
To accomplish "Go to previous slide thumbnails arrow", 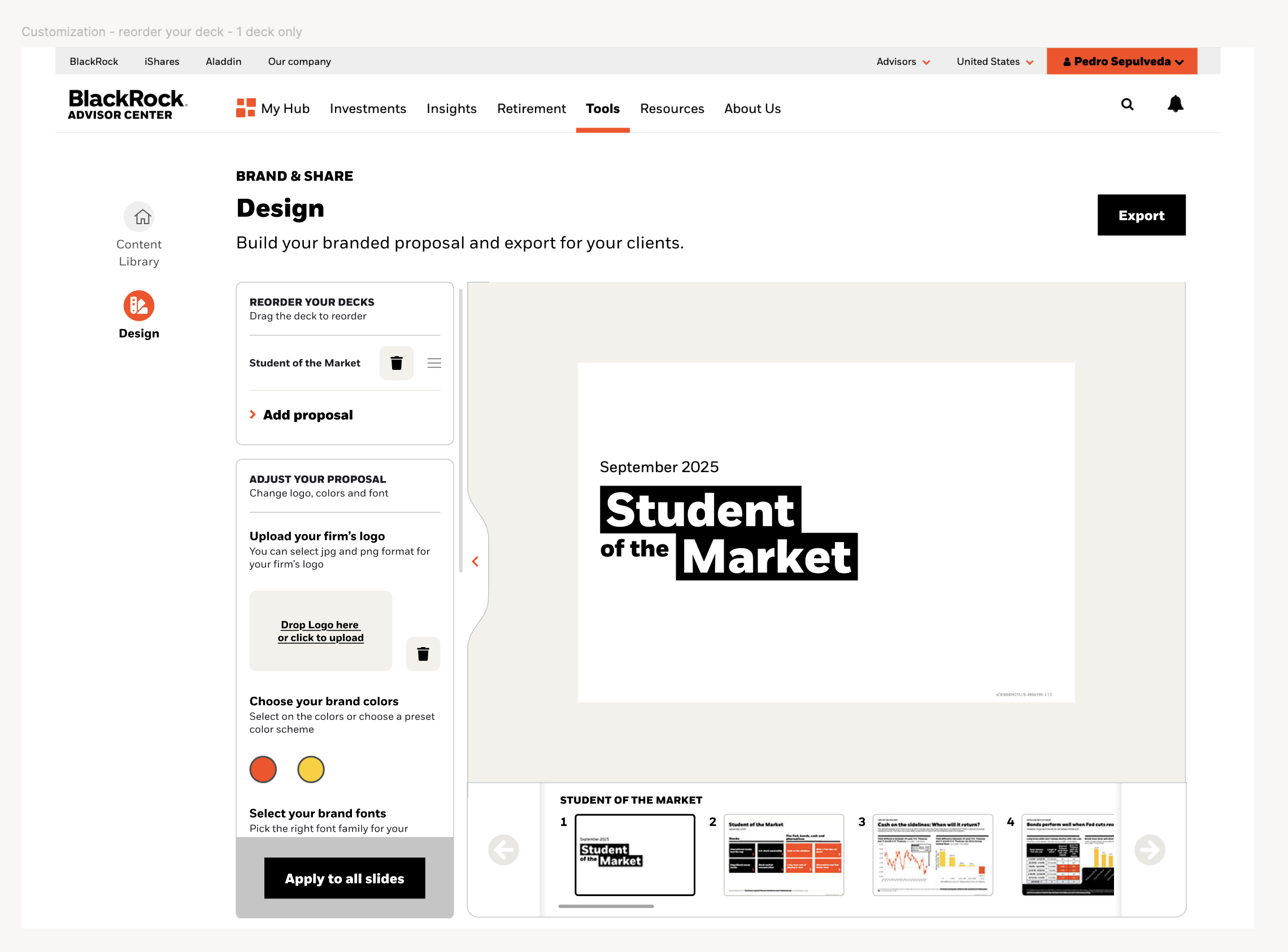I will click(x=503, y=849).
